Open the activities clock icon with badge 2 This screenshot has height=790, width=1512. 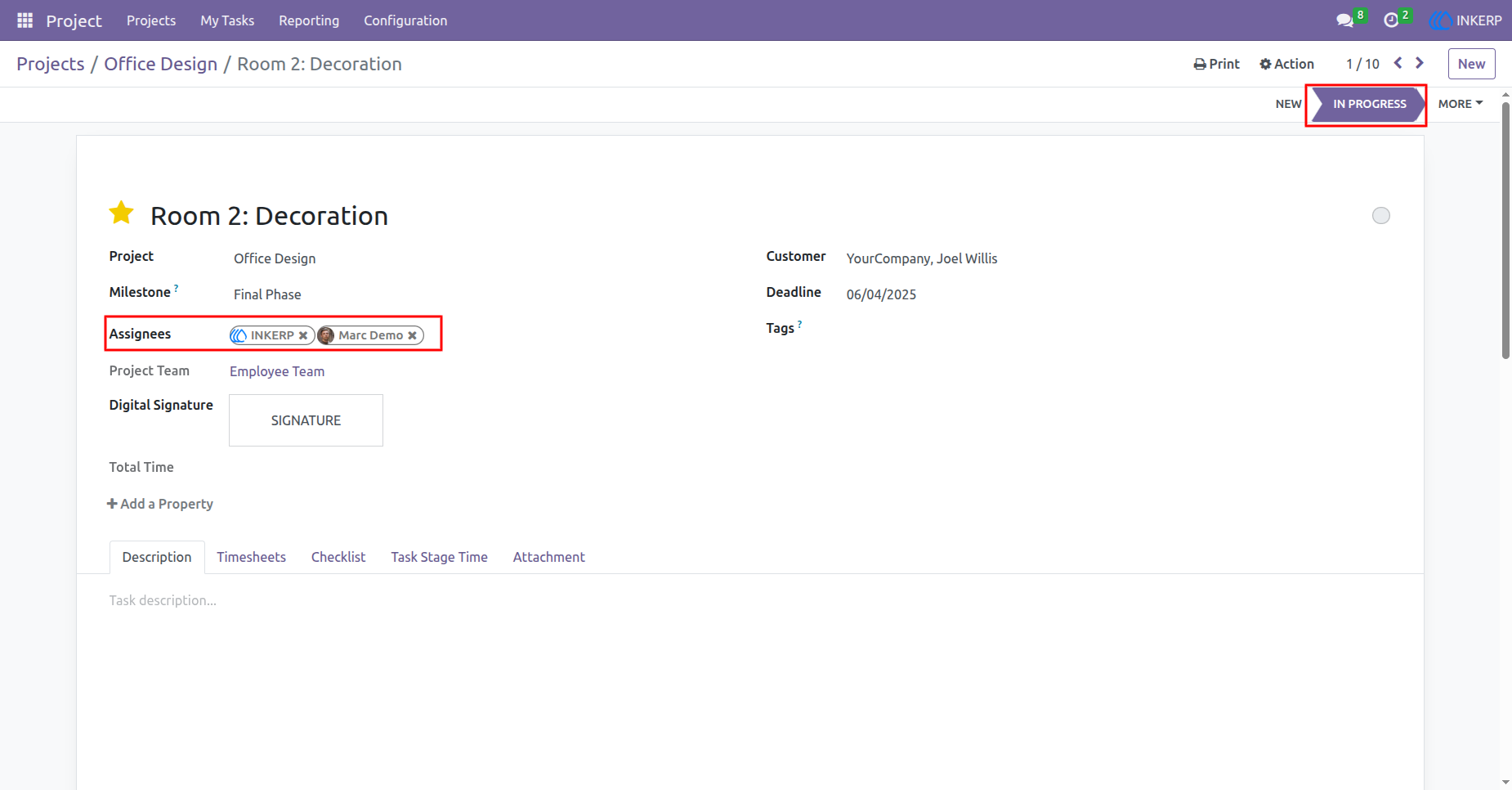coord(1391,20)
